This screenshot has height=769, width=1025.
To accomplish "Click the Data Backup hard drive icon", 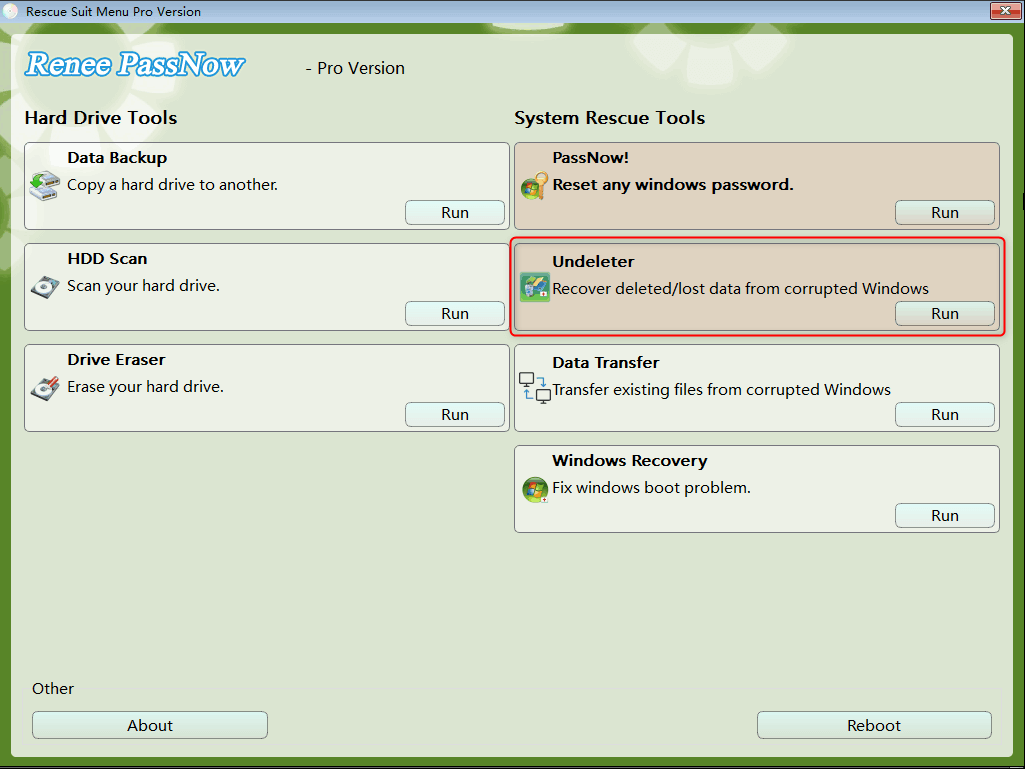I will (x=44, y=186).
